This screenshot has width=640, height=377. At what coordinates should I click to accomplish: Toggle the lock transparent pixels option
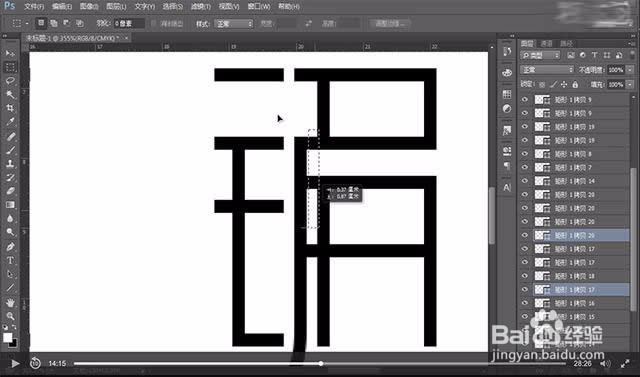(x=542, y=84)
